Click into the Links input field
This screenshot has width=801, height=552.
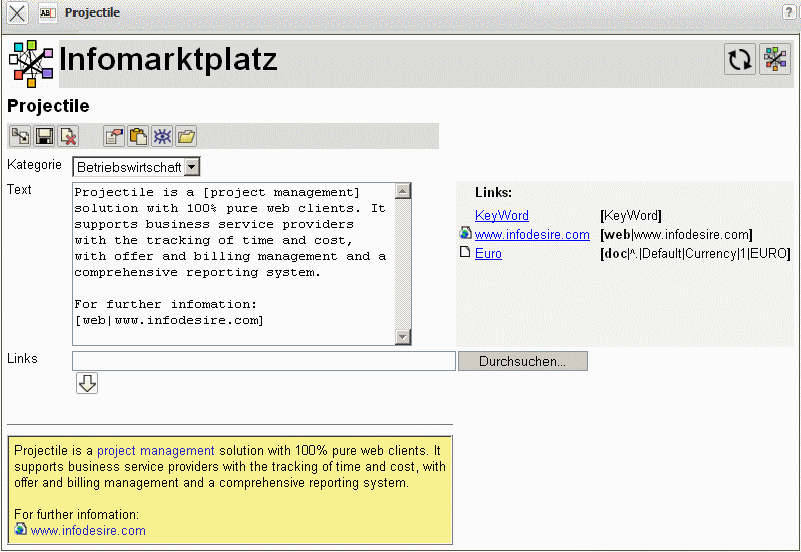point(263,361)
